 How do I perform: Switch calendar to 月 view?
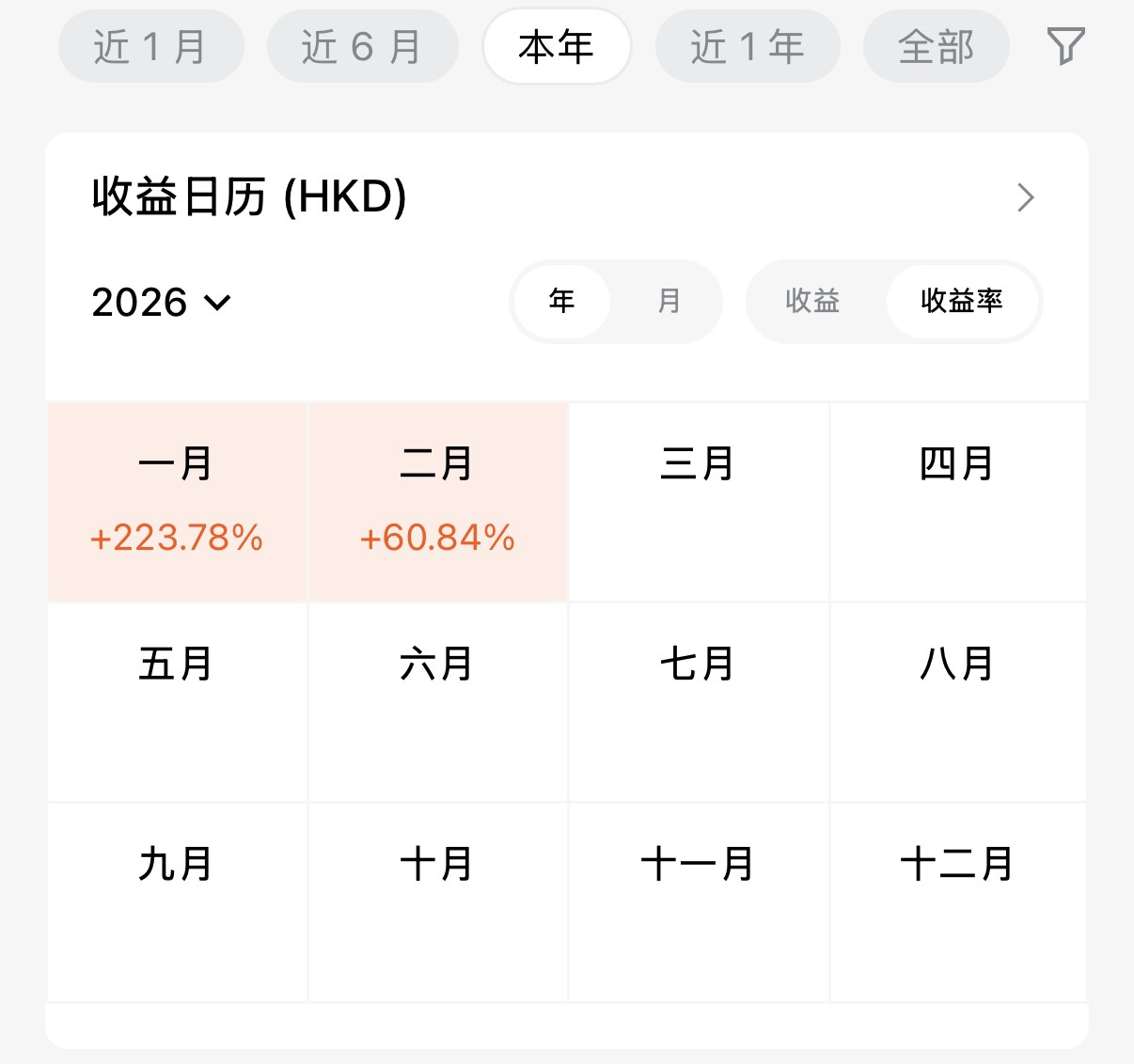point(669,301)
